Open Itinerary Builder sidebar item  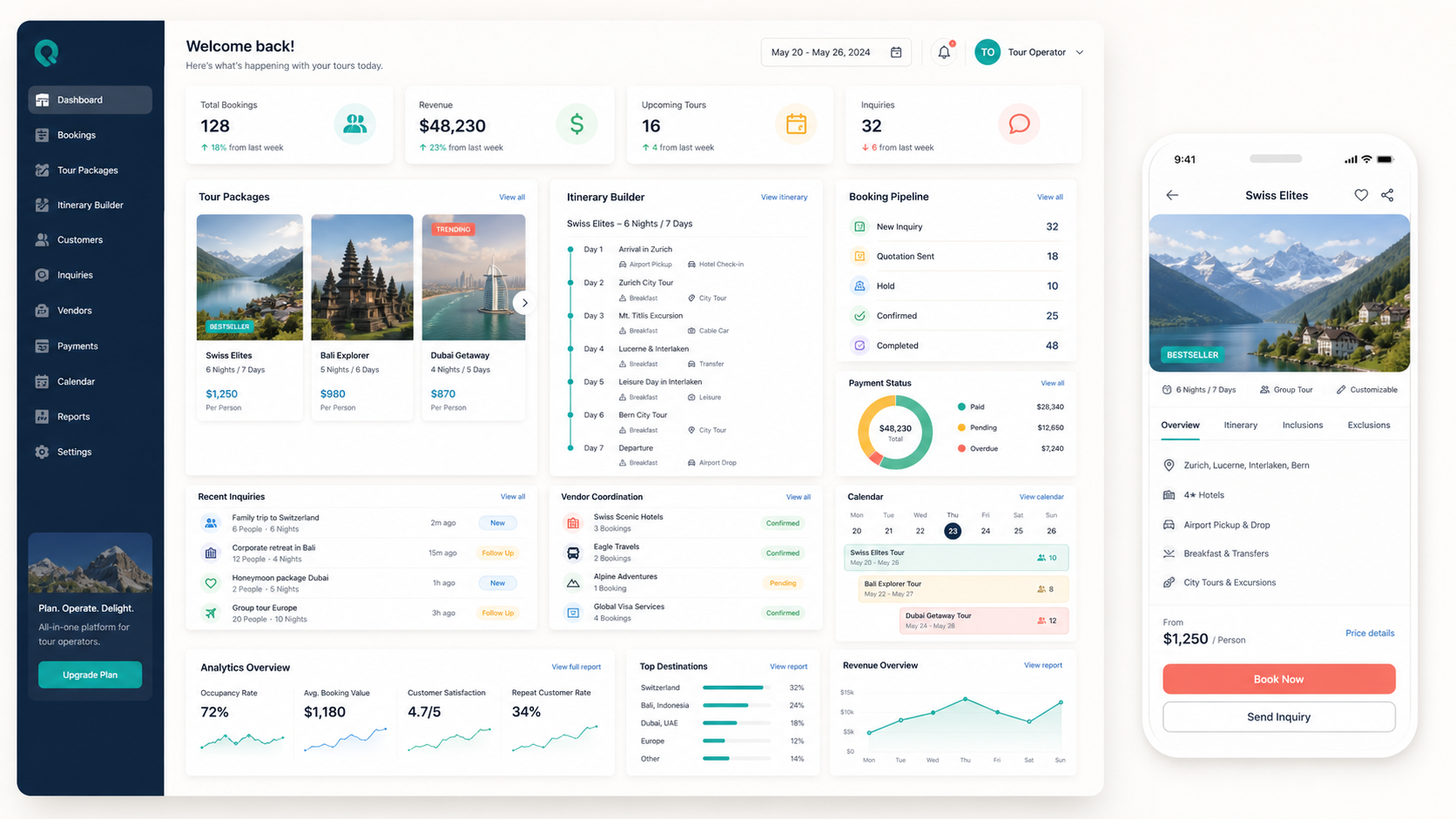[x=90, y=205]
